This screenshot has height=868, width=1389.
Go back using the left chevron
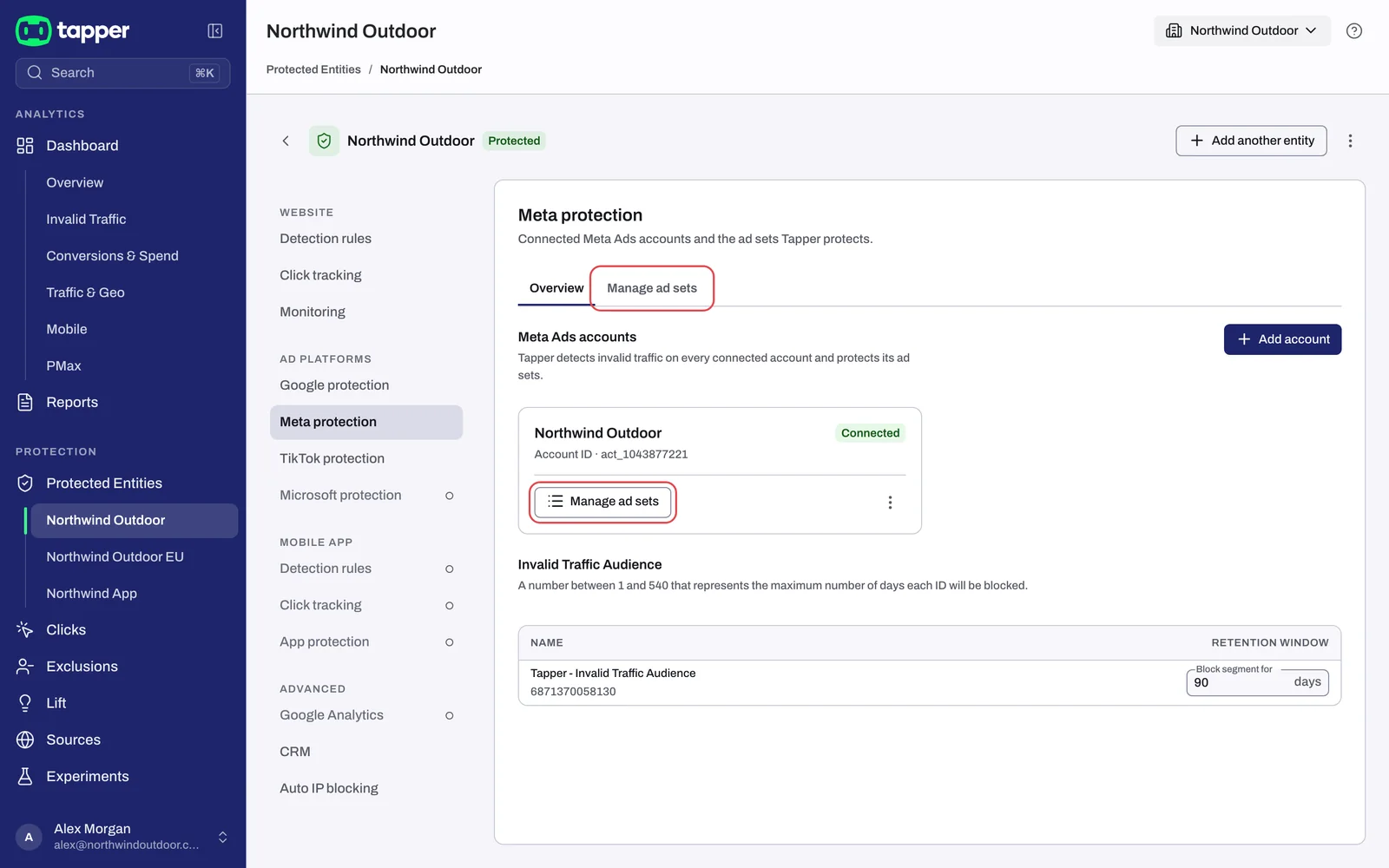click(286, 141)
